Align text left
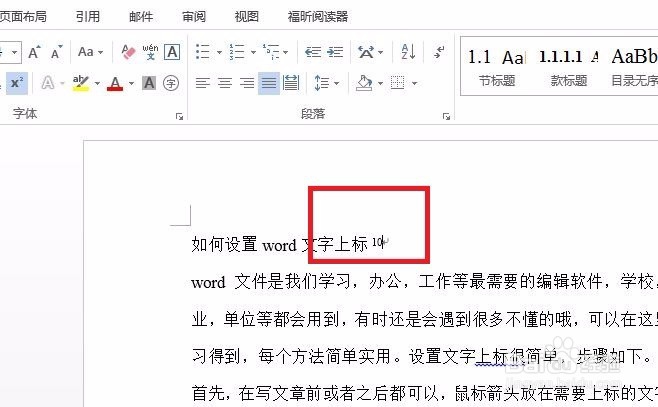The height and width of the screenshot is (407, 658). 203,83
